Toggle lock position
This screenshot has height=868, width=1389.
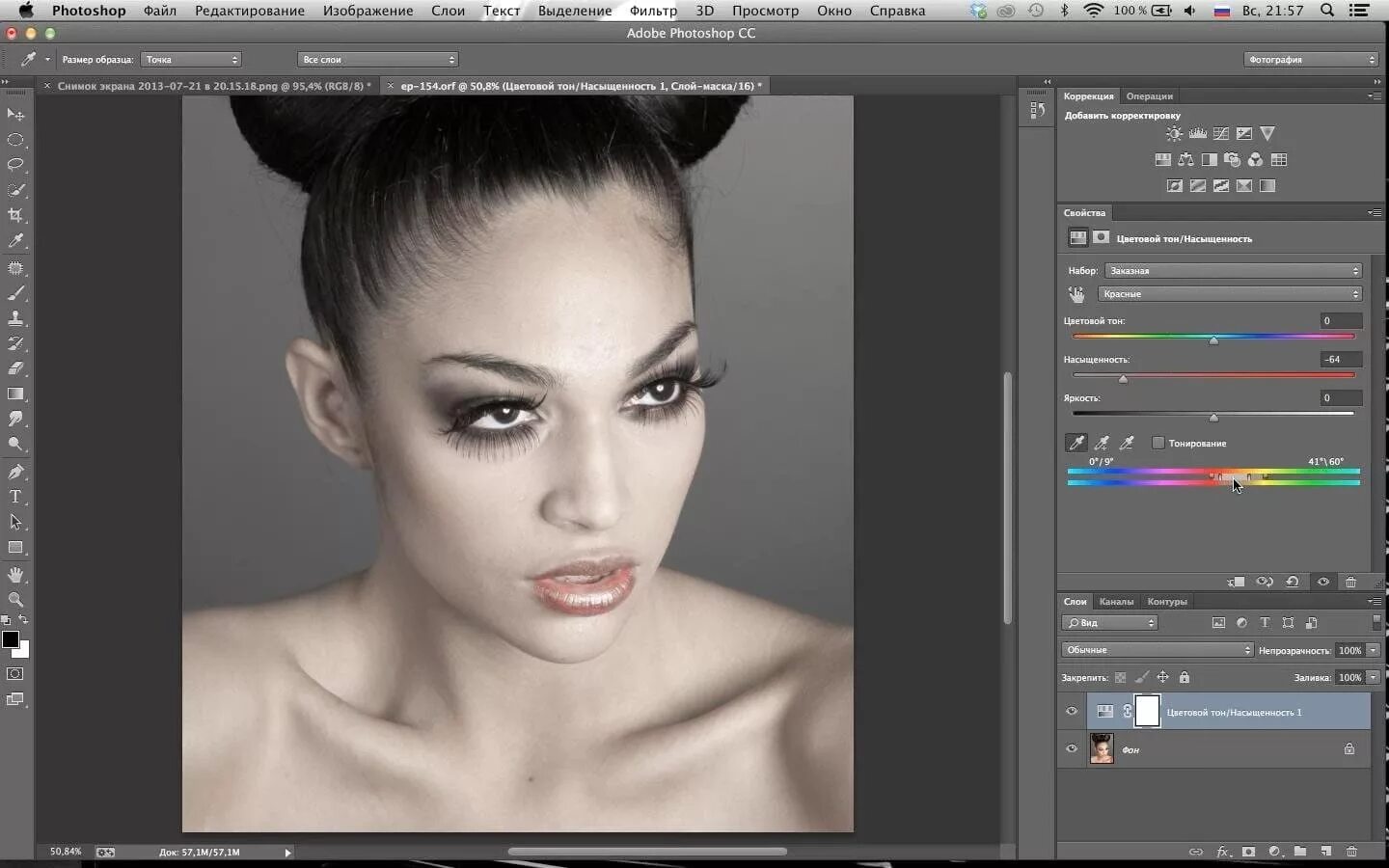pos(1162,678)
